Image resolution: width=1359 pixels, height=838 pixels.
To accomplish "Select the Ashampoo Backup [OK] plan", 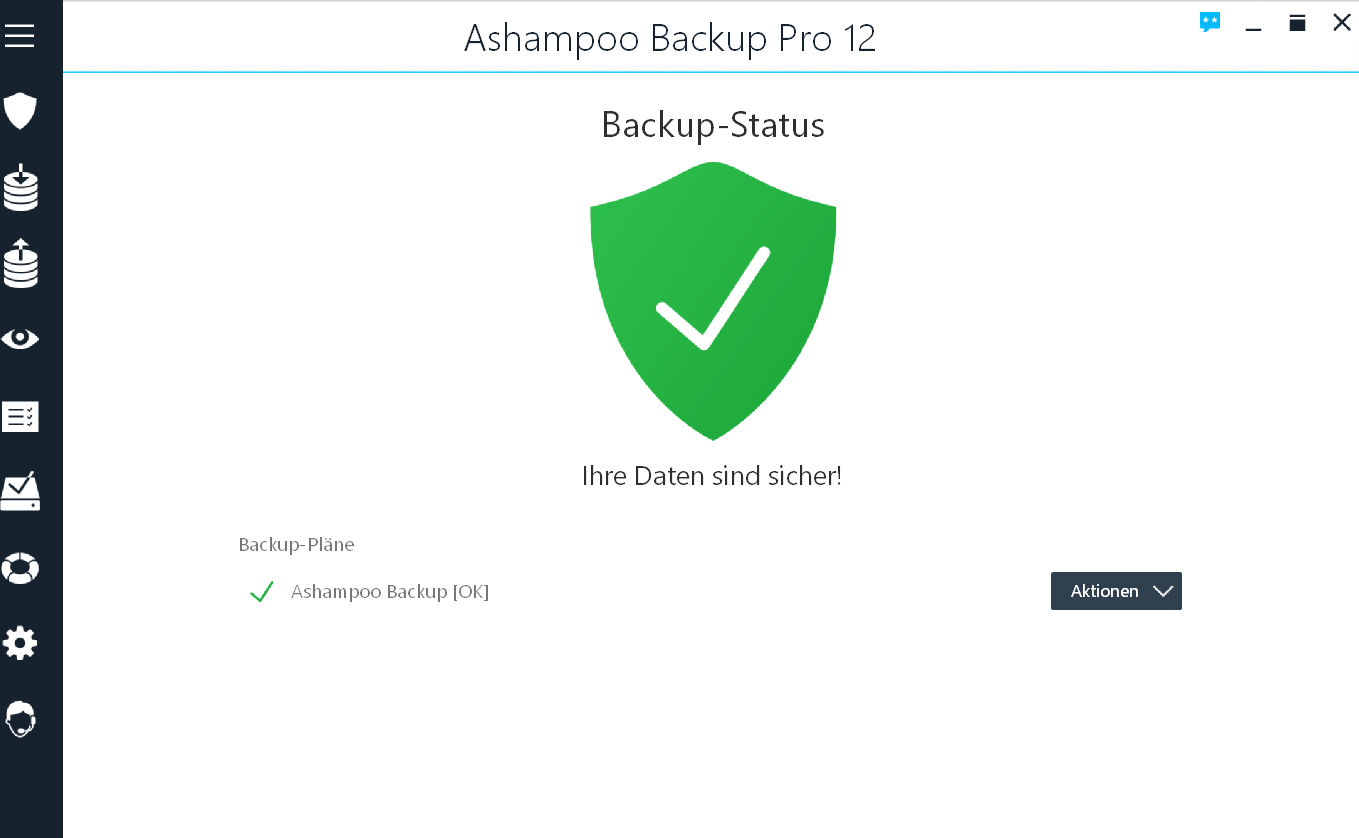I will [389, 591].
